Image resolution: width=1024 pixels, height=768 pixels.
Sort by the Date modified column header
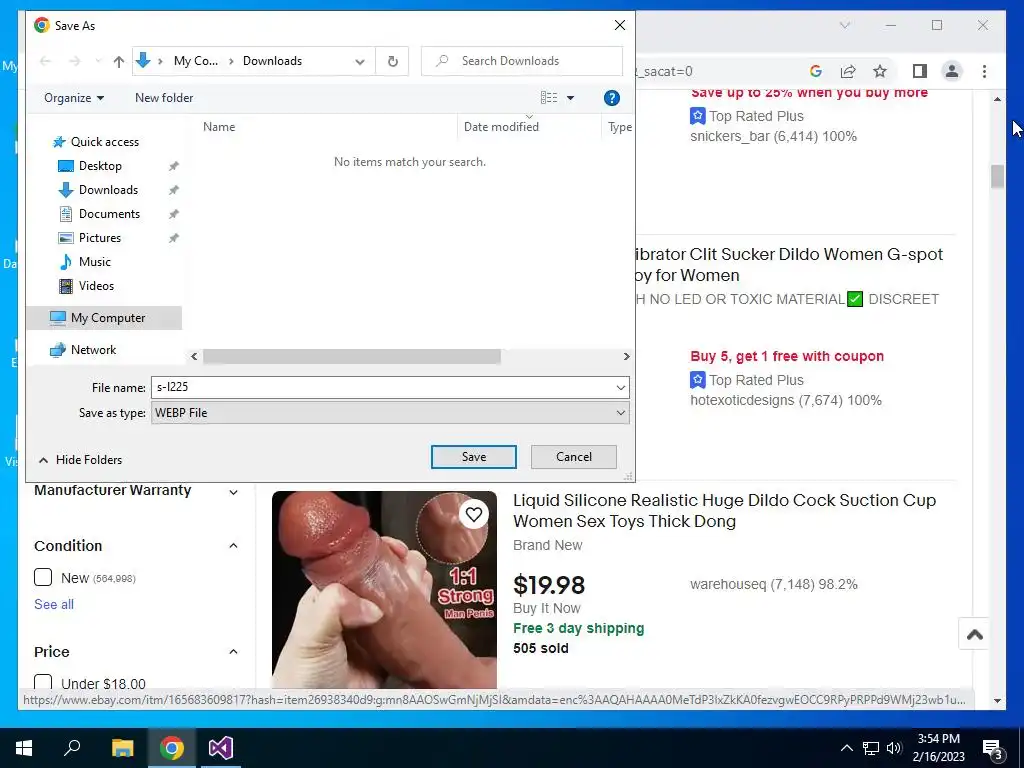tap(501, 127)
